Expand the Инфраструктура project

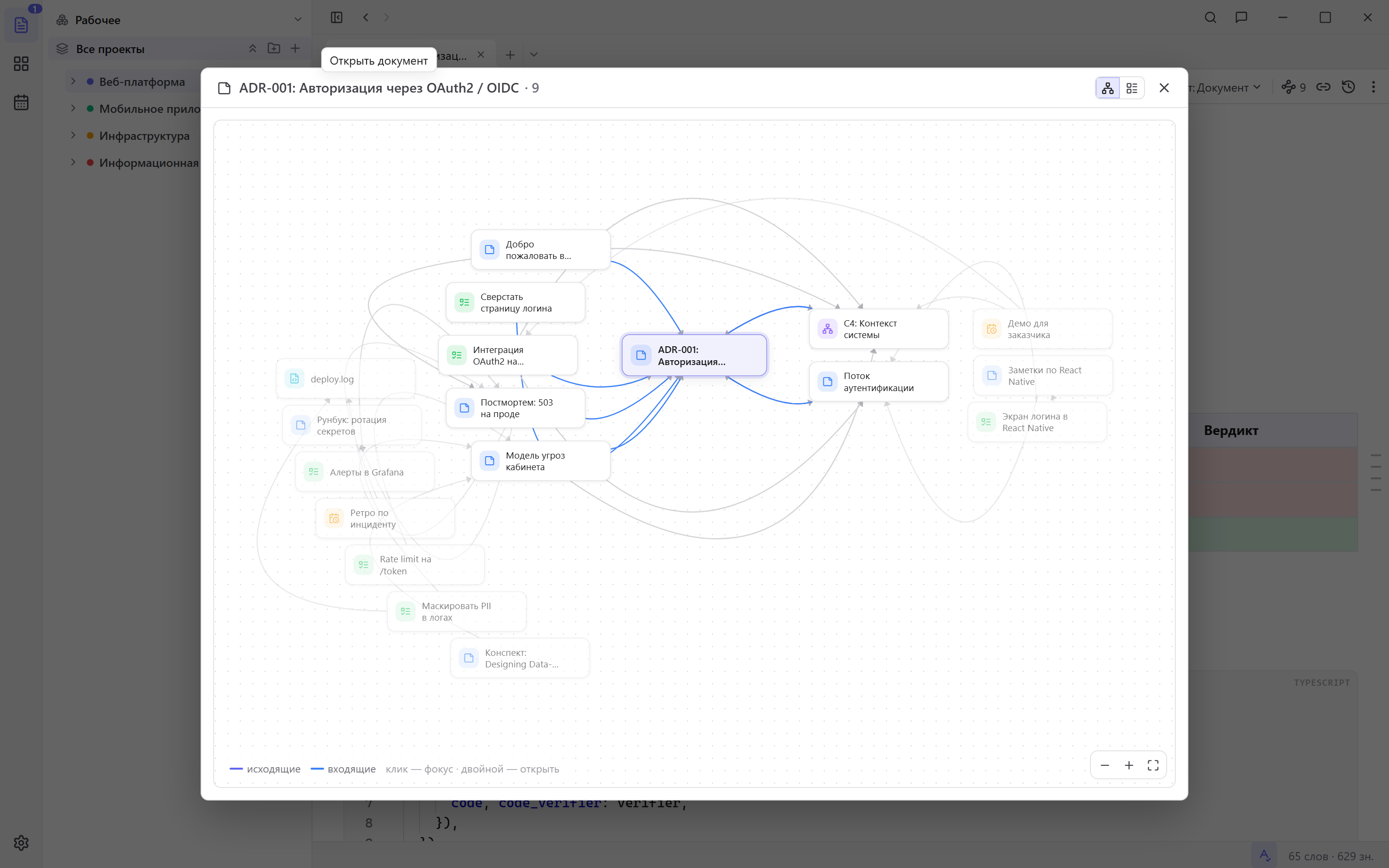pos(73,136)
